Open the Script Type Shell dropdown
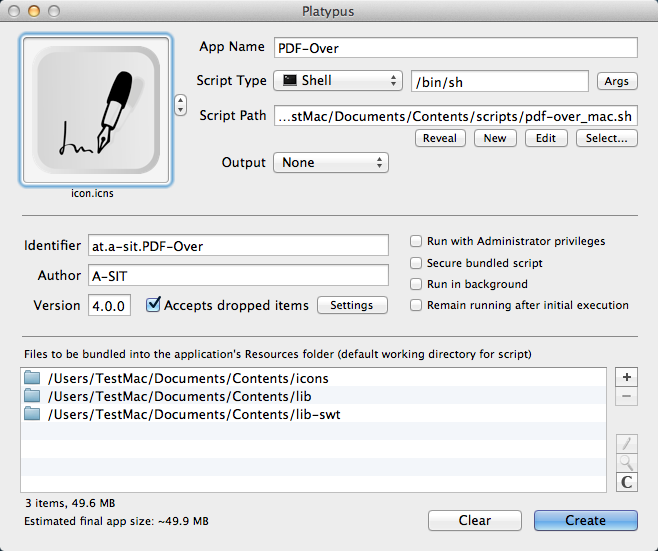Screen dimensions: 658x551 (338, 80)
